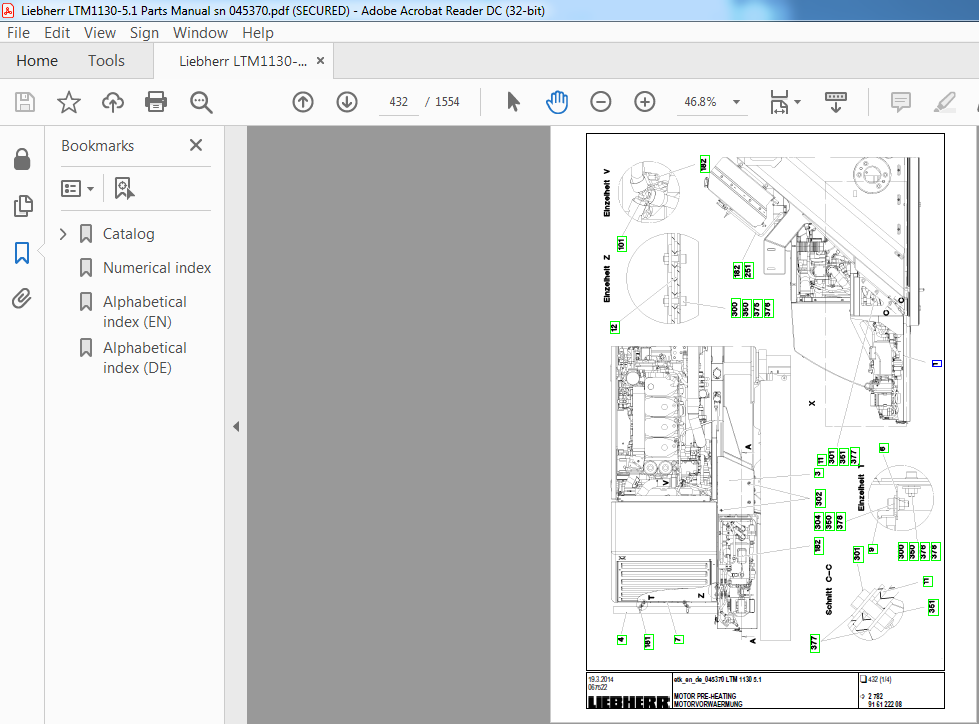Click part label 302 on the diagram
The height and width of the screenshot is (724, 979).
(x=819, y=499)
